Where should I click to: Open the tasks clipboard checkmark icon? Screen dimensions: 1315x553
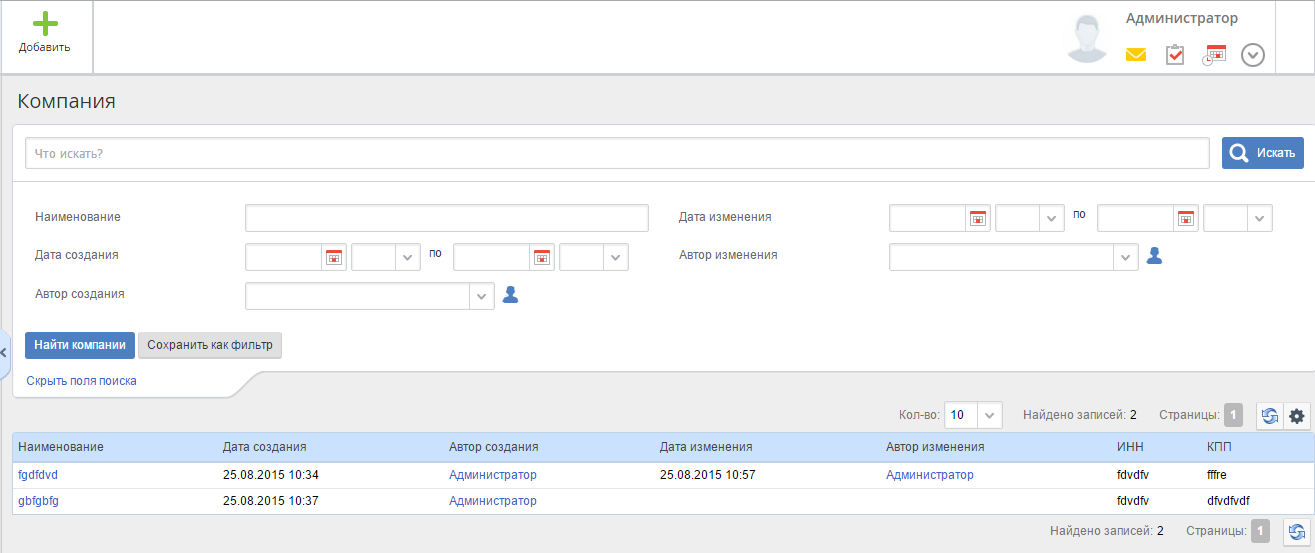click(x=1175, y=55)
